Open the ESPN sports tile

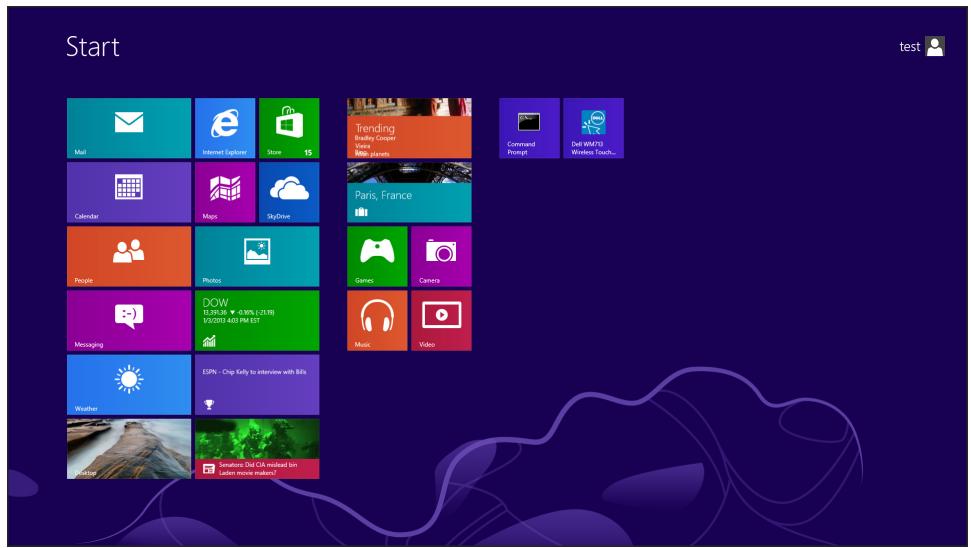click(x=257, y=385)
